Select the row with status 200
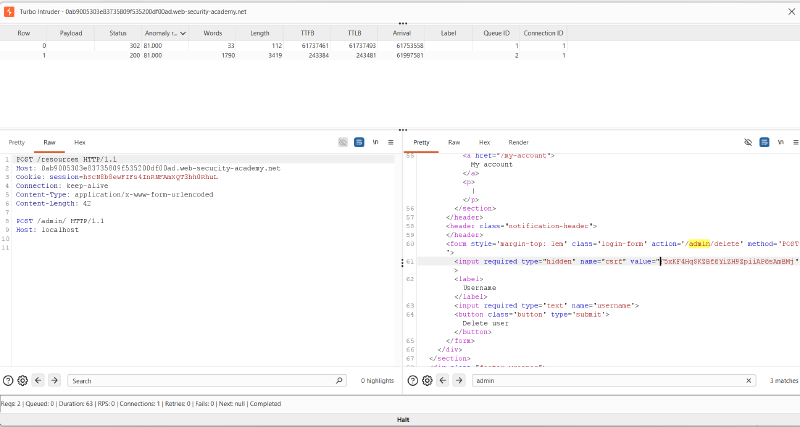The image size is (800, 427). [x=283, y=55]
